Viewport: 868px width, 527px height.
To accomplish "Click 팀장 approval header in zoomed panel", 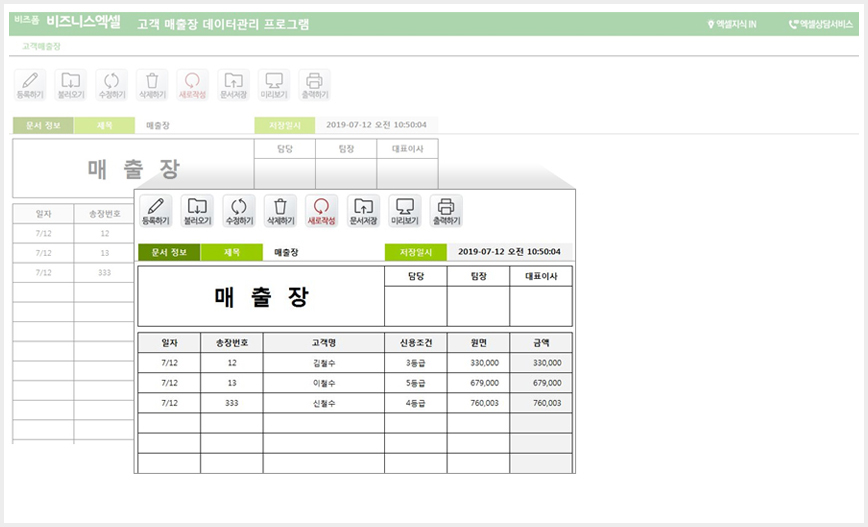I will tap(478, 276).
